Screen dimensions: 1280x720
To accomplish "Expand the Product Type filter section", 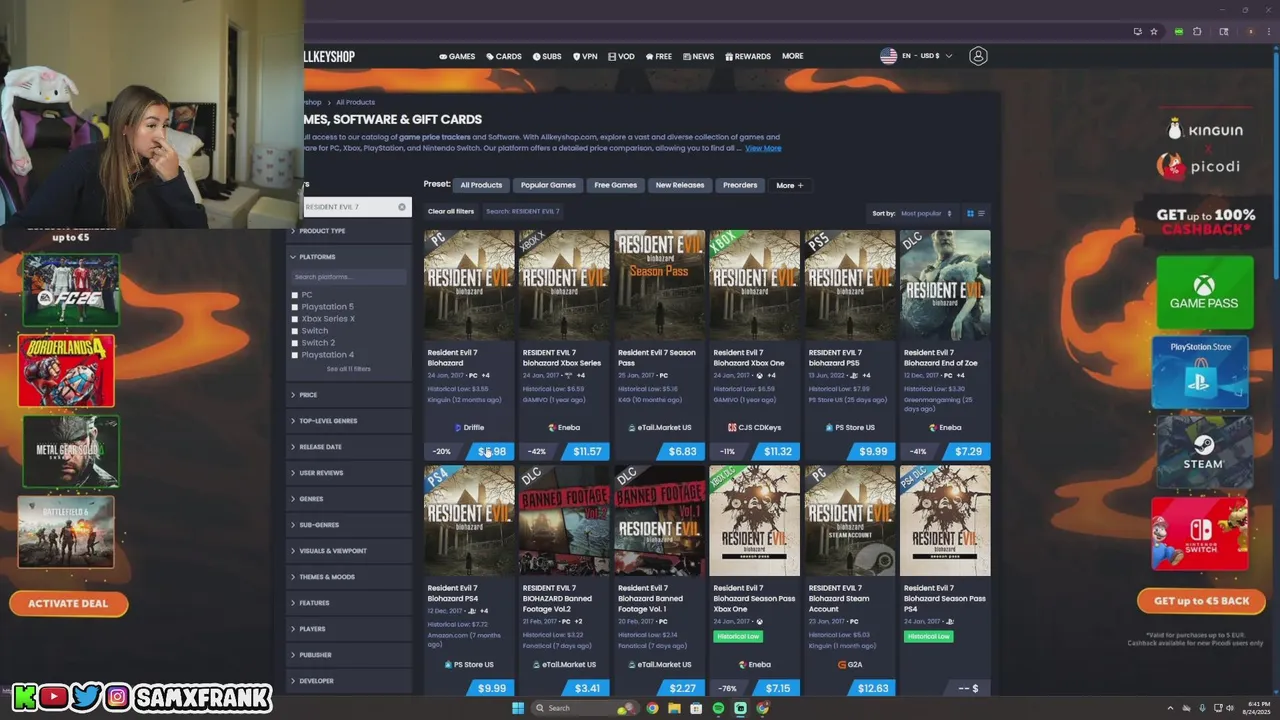I will (x=349, y=231).
